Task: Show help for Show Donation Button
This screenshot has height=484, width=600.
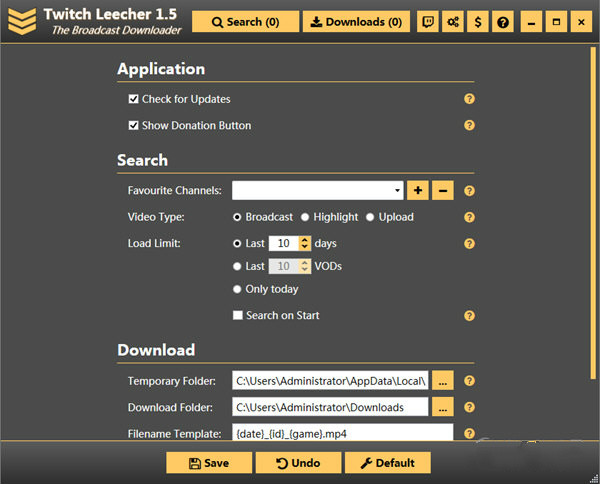Action: (x=469, y=125)
